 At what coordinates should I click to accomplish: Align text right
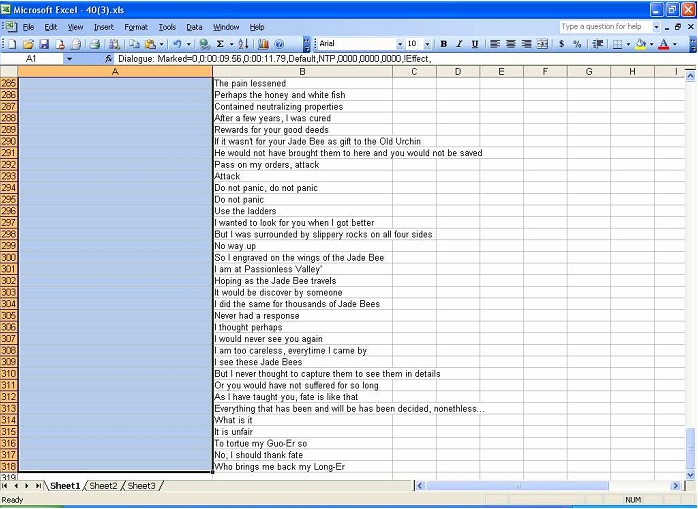tap(527, 44)
